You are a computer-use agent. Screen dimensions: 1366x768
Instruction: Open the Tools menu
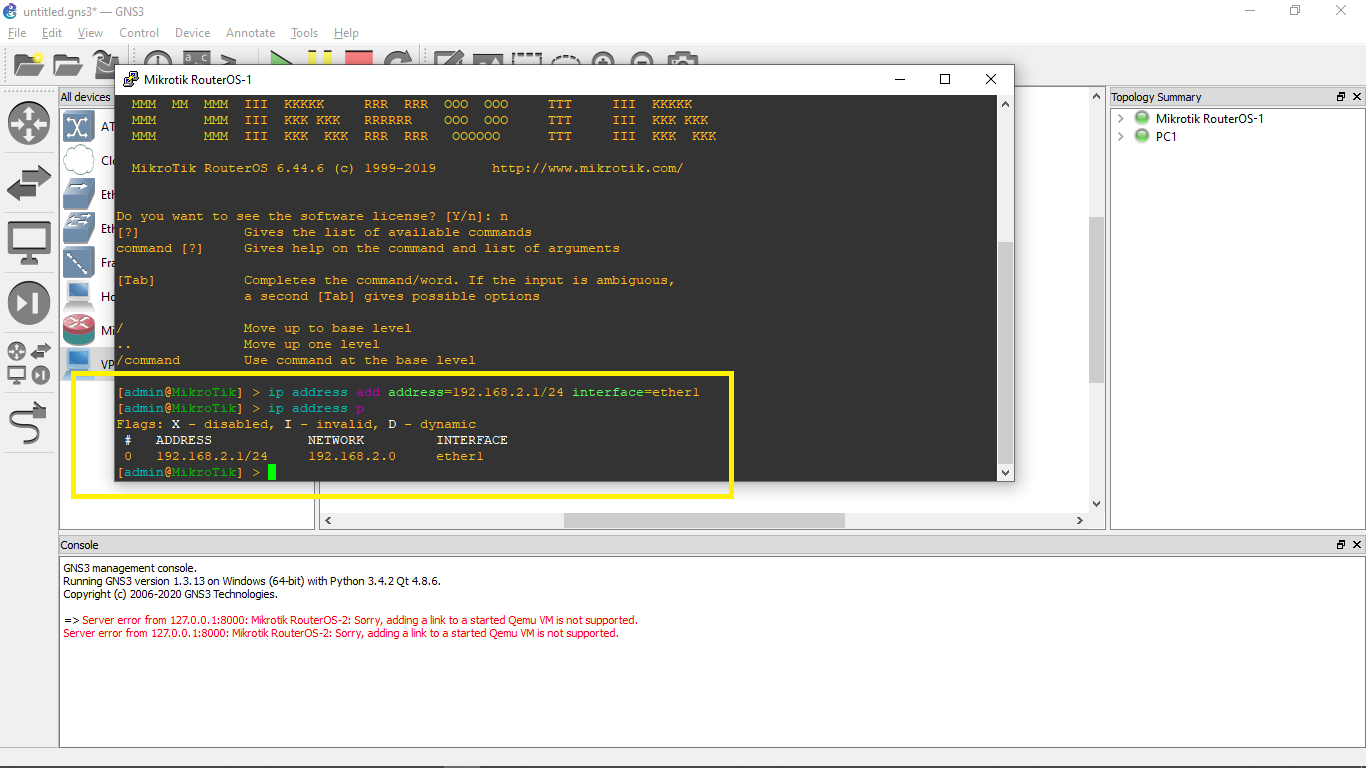304,33
